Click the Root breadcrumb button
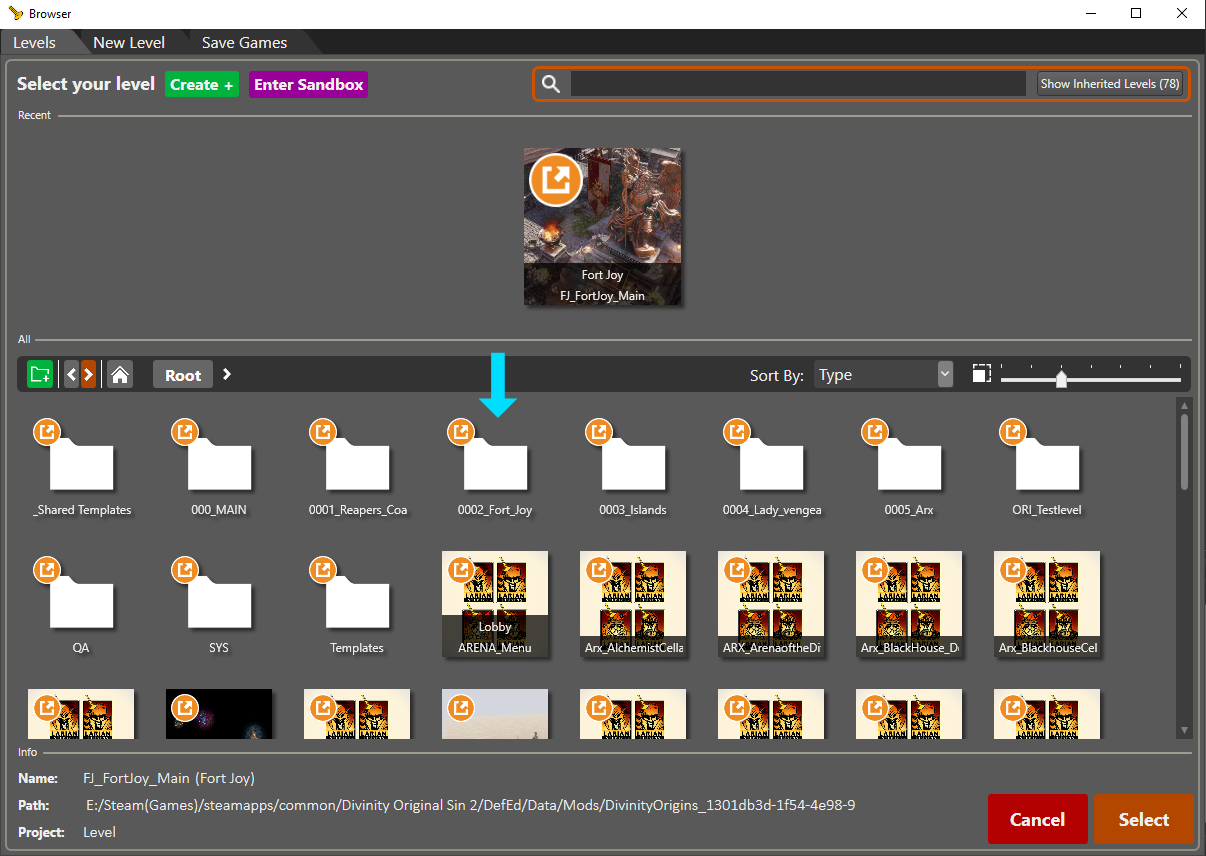The height and width of the screenshot is (856, 1206). (183, 375)
